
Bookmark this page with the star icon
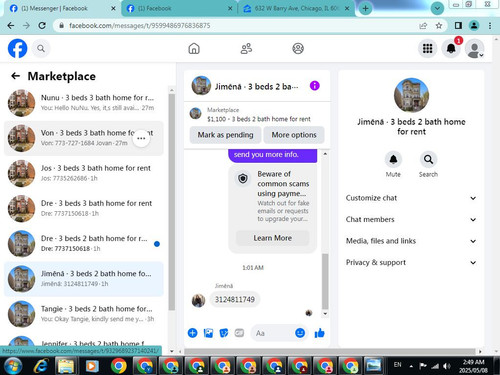(439, 26)
